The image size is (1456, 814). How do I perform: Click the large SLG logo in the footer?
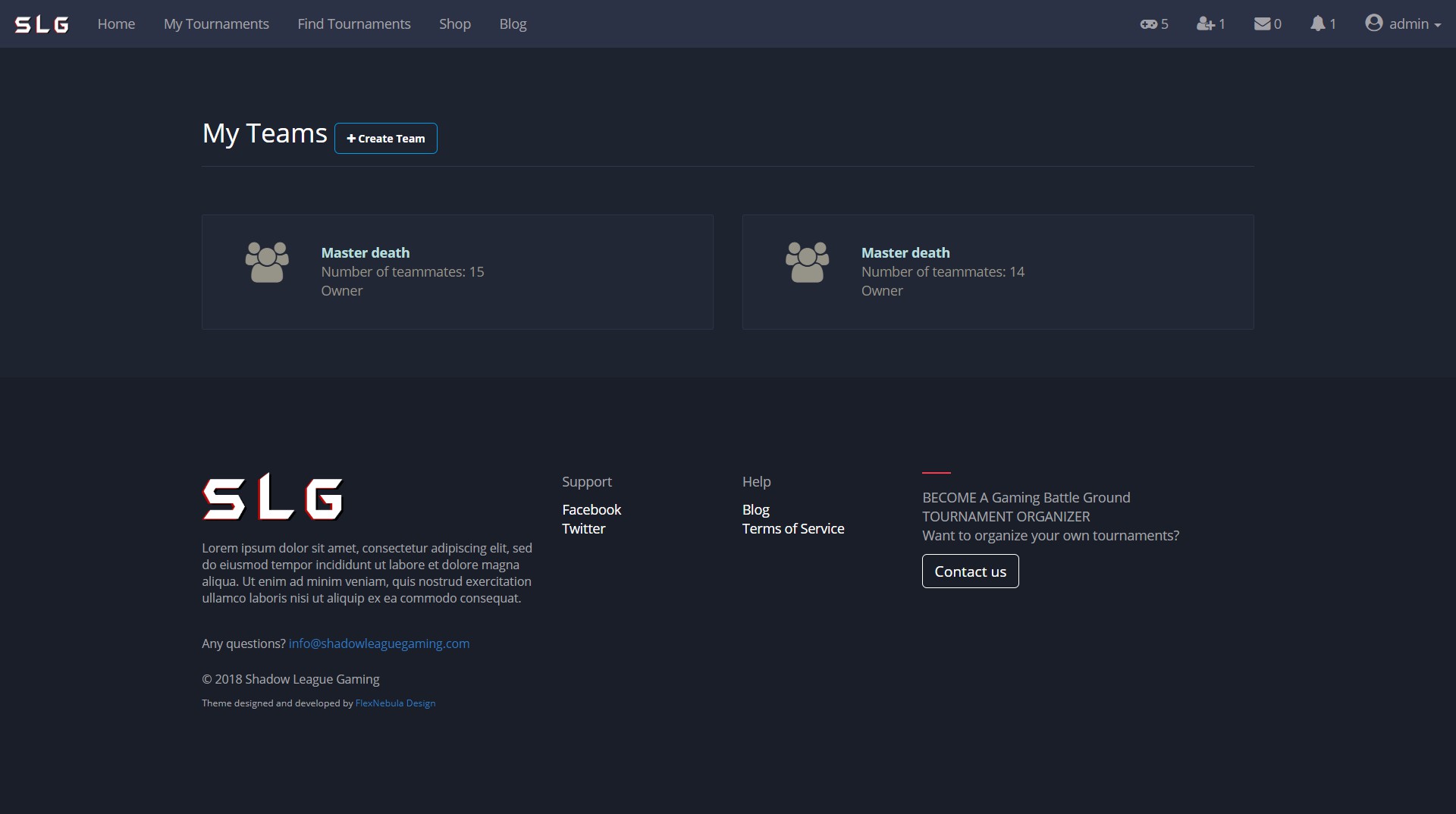tap(273, 497)
